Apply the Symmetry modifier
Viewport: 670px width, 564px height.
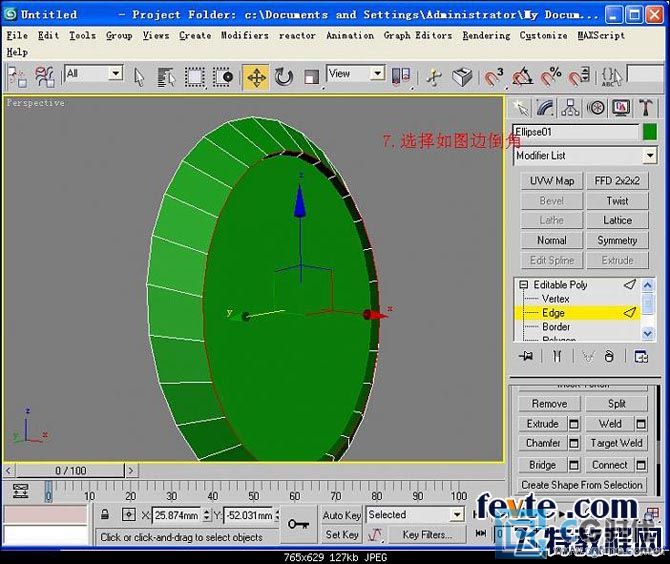click(x=617, y=240)
